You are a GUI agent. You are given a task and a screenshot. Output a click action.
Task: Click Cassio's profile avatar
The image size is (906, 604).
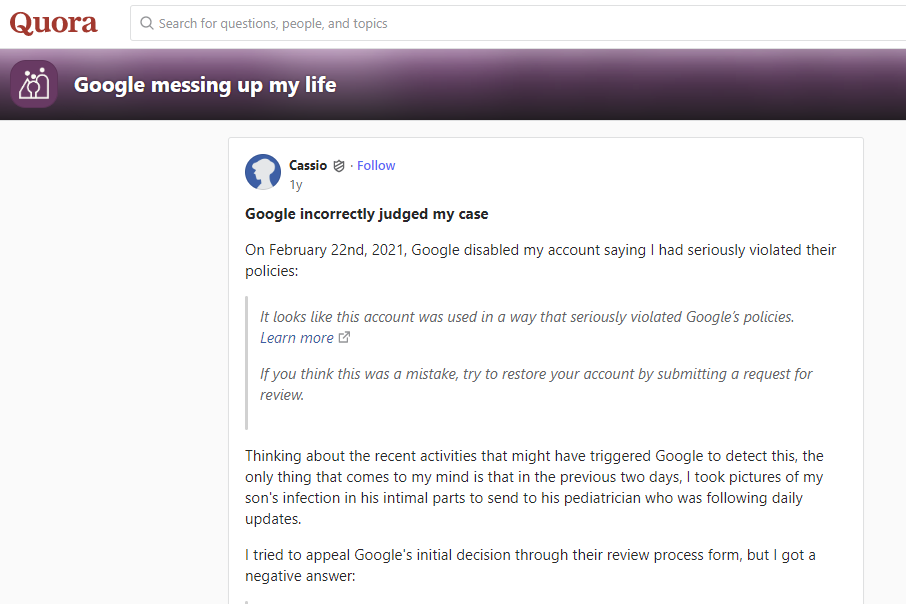click(x=263, y=172)
